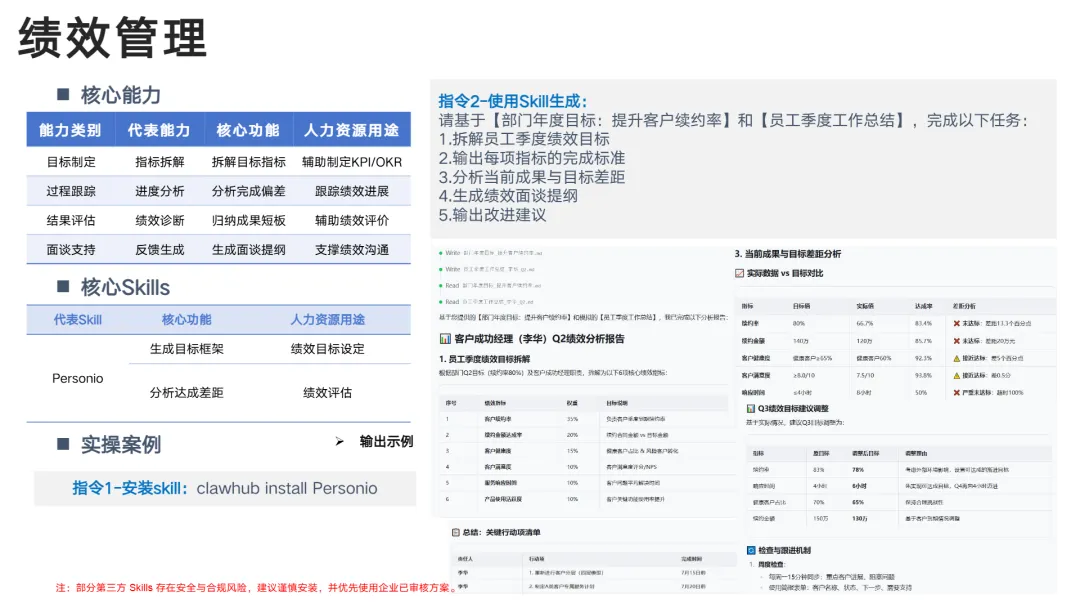
Task: Click the line 5.输出改进建议
Action: (x=492, y=215)
